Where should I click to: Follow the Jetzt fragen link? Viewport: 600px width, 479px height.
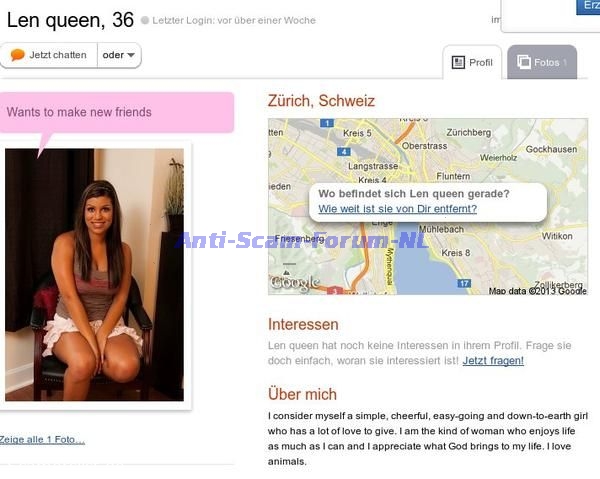coord(493,361)
